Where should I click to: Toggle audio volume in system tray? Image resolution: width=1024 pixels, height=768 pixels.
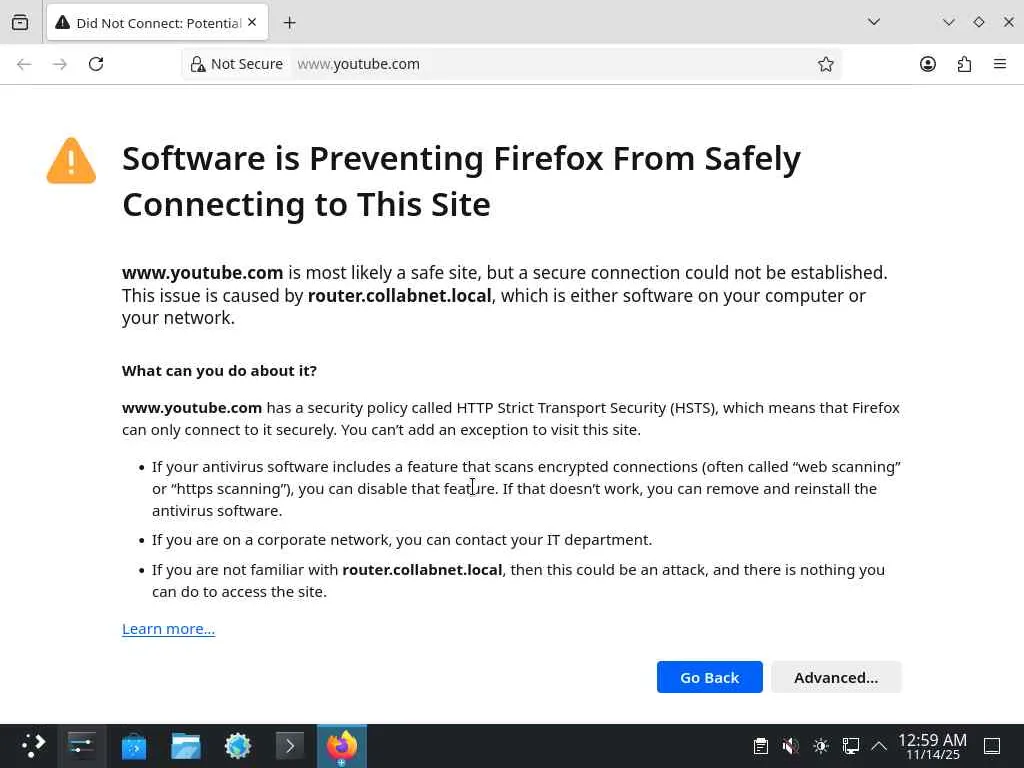coord(790,746)
